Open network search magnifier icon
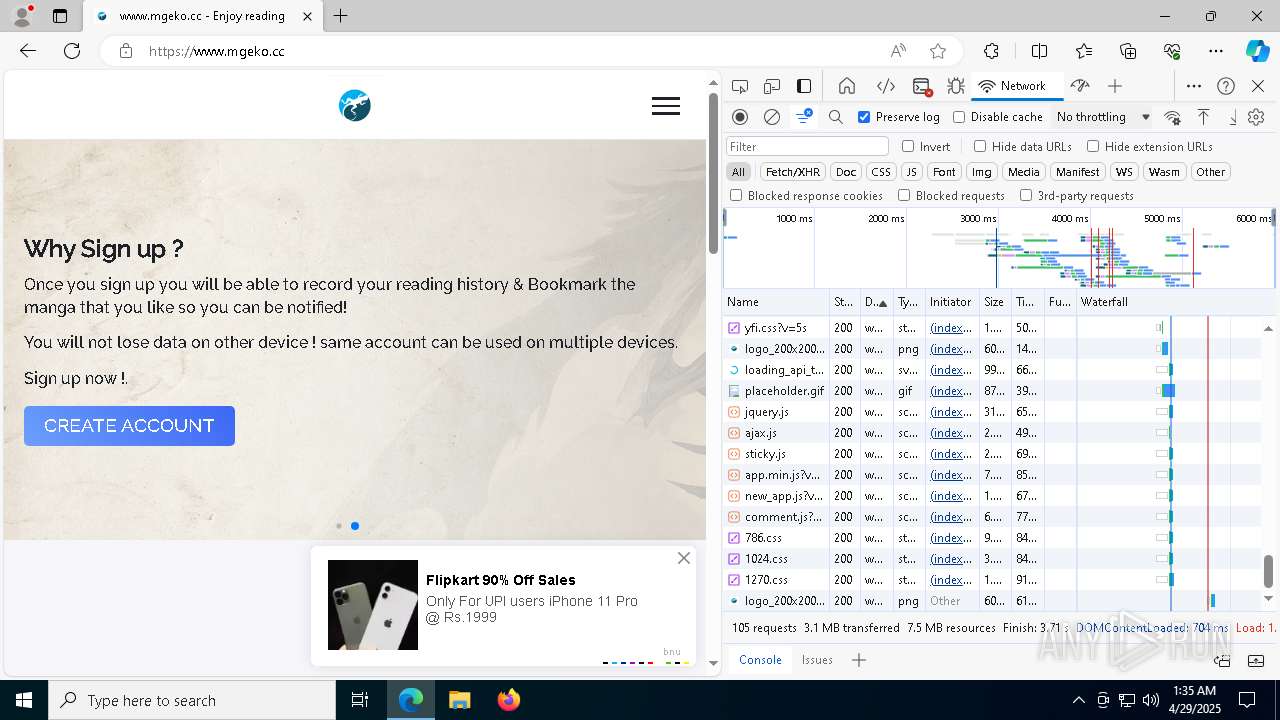This screenshot has height=720, width=1280. [836, 117]
